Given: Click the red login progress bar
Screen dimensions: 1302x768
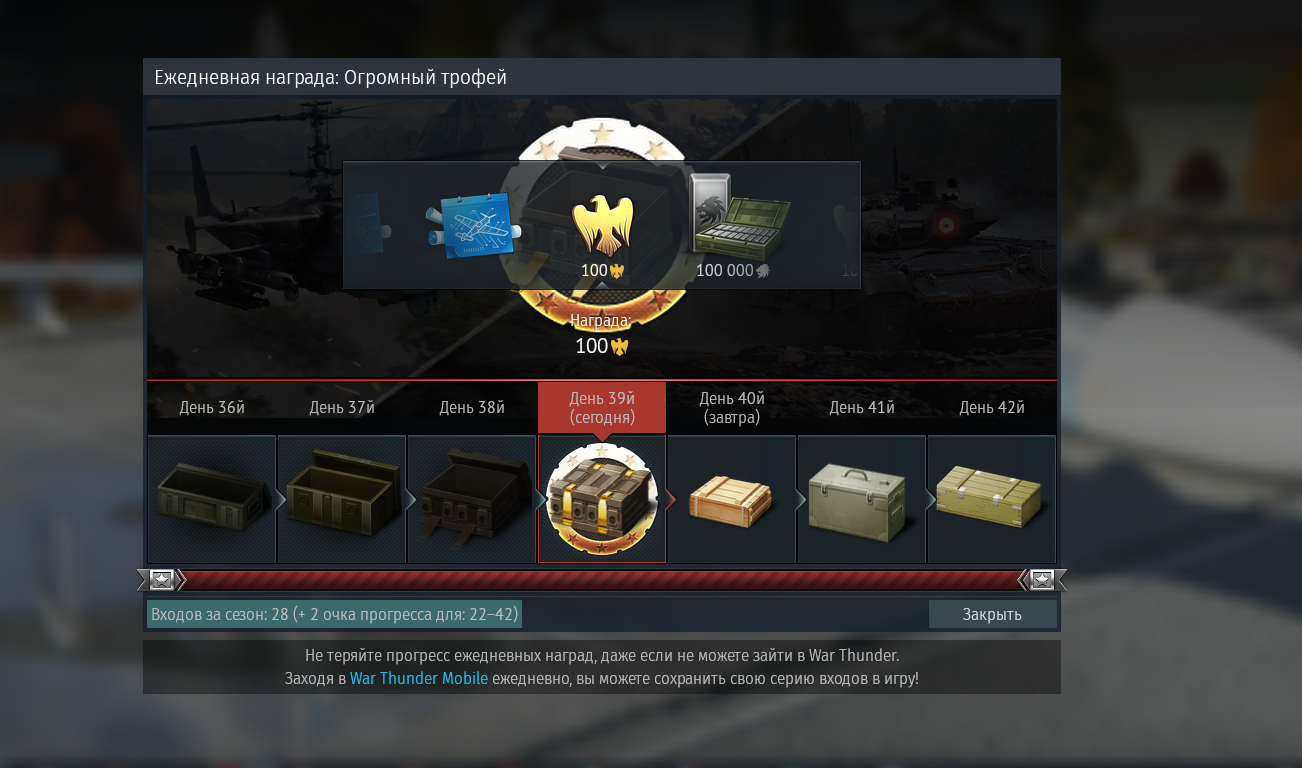Looking at the screenshot, I should coord(602,580).
